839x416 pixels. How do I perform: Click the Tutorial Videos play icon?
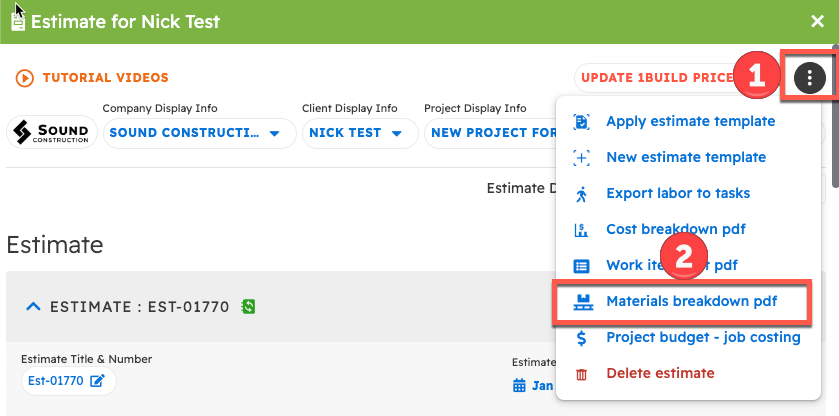tap(24, 77)
